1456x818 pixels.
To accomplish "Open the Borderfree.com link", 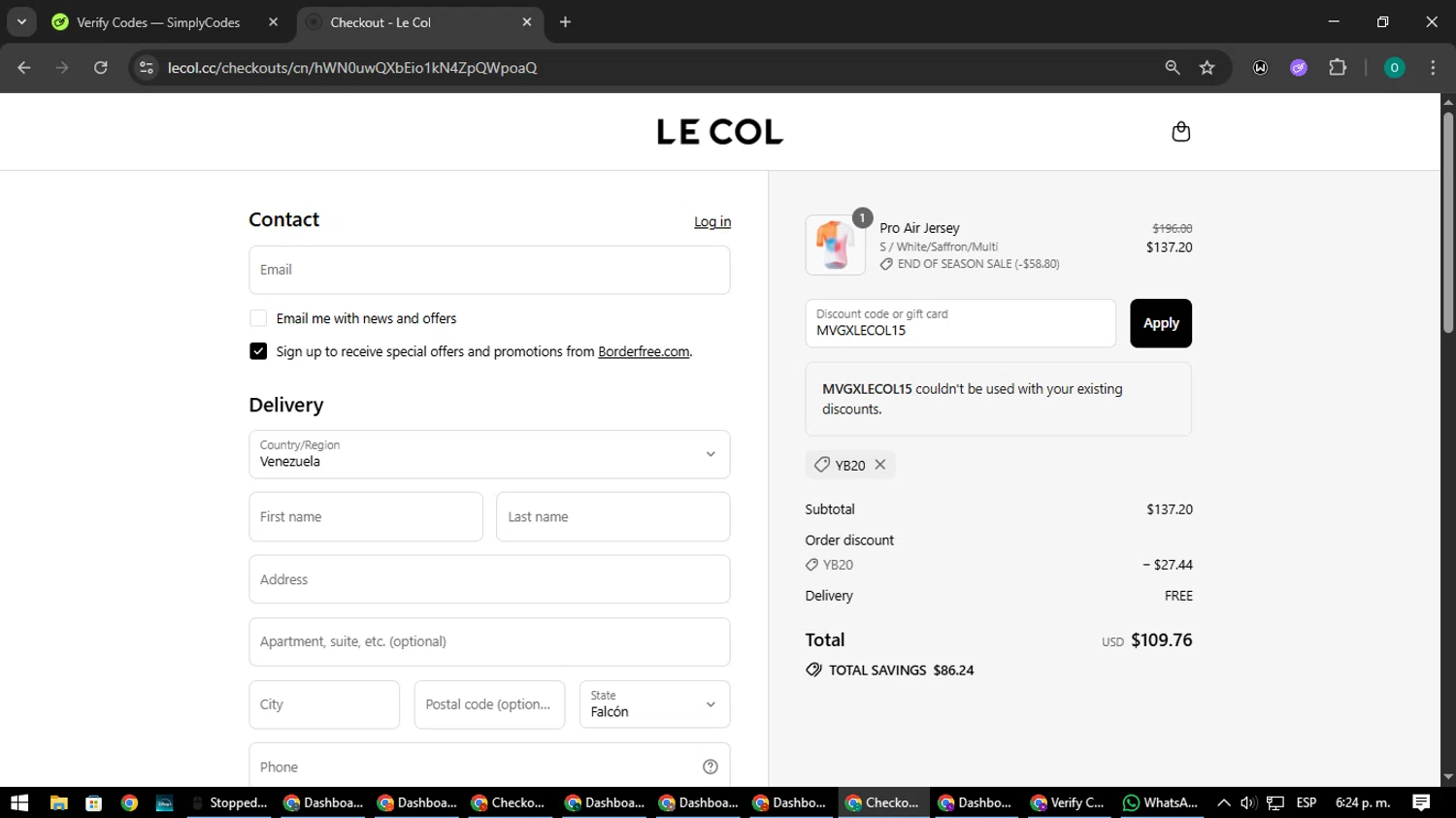I will pos(644,351).
